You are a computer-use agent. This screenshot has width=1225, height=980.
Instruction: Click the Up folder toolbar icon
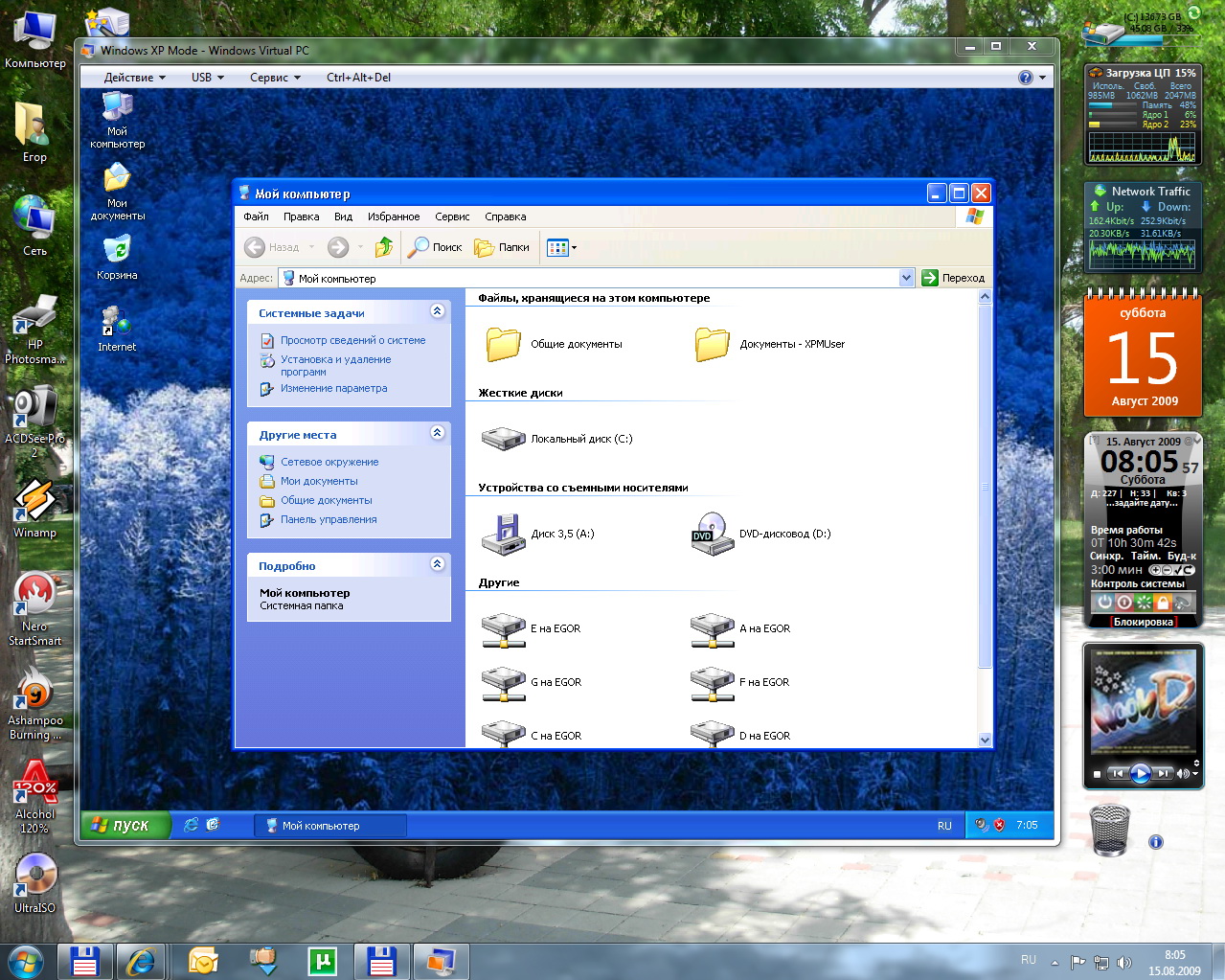point(384,247)
